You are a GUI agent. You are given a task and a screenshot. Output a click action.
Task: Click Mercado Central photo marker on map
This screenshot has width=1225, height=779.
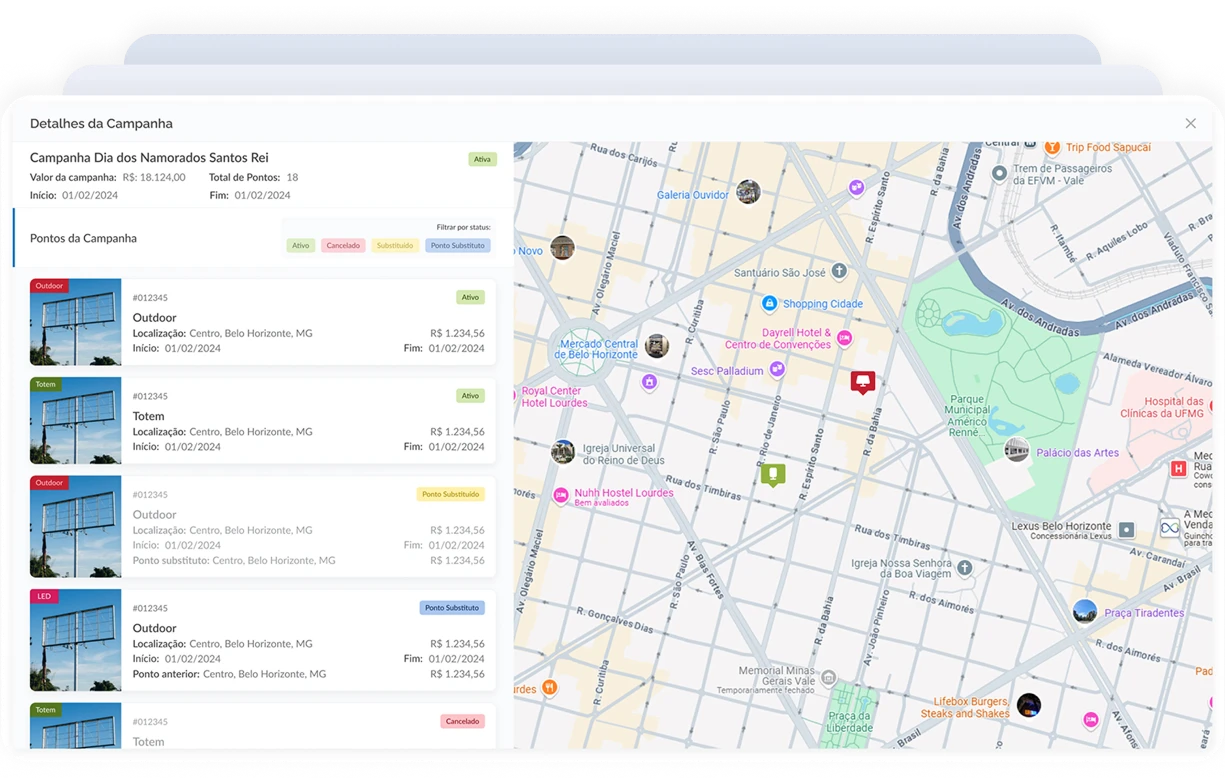657,346
